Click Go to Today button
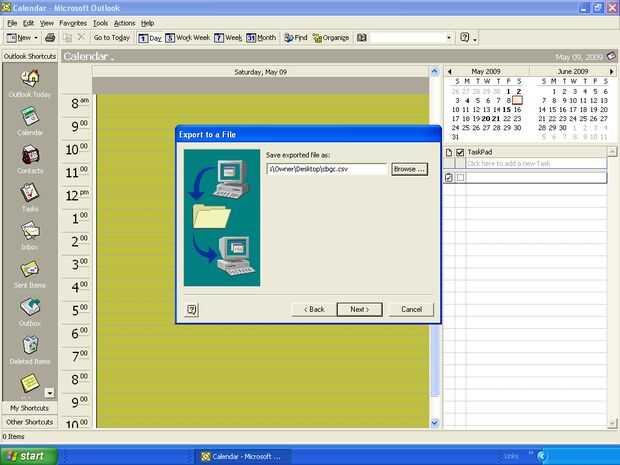Viewport: 620px width, 465px height. tap(112, 38)
